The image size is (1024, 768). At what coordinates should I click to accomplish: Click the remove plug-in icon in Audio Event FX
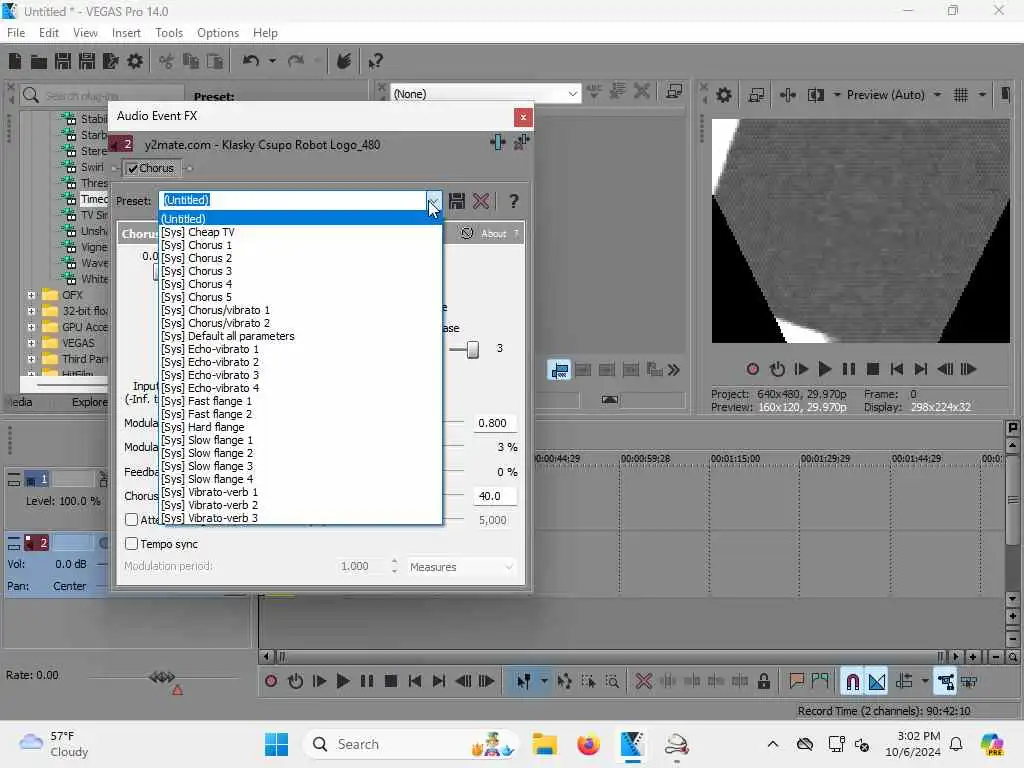tap(521, 142)
